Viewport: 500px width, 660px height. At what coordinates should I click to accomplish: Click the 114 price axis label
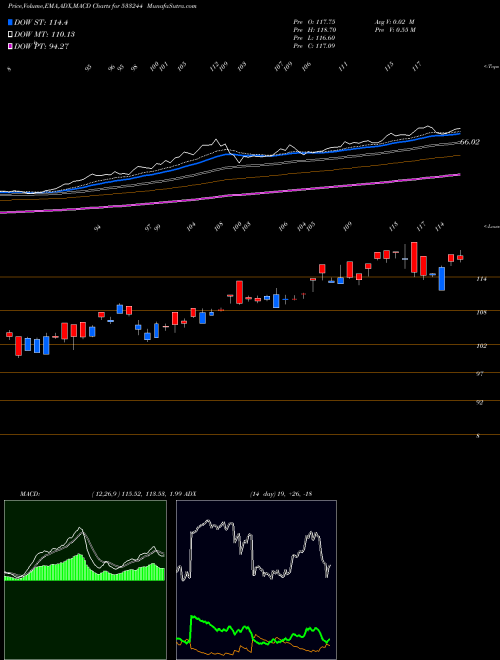[x=481, y=279]
